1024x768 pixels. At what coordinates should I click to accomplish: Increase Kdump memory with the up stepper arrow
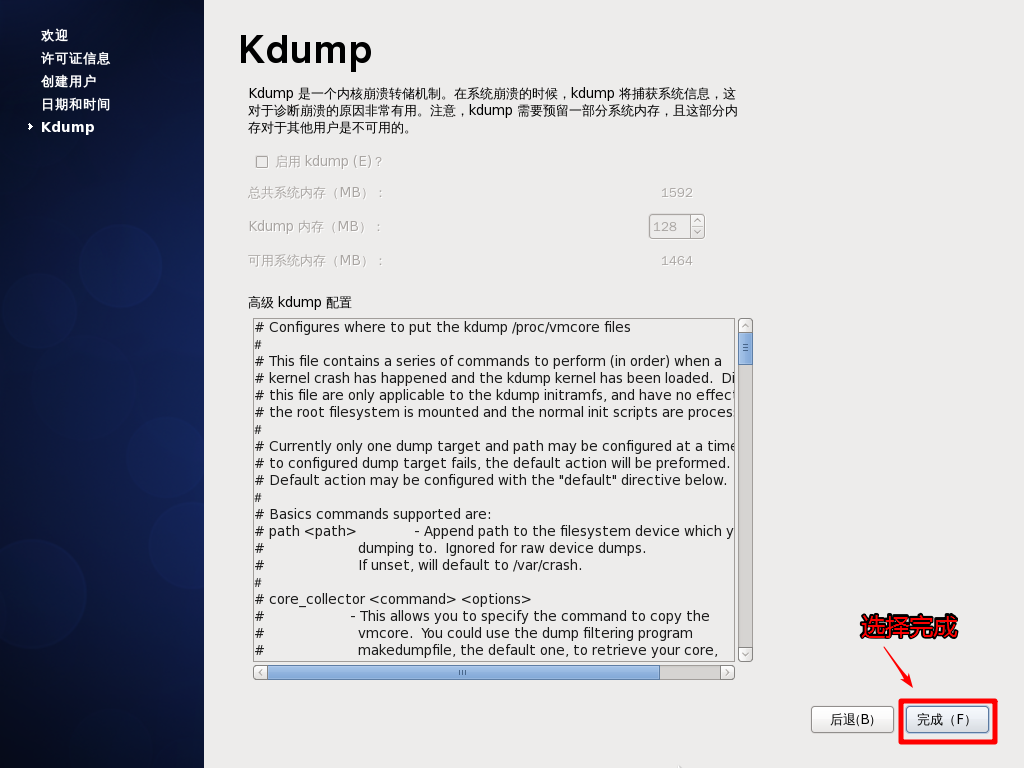697,221
